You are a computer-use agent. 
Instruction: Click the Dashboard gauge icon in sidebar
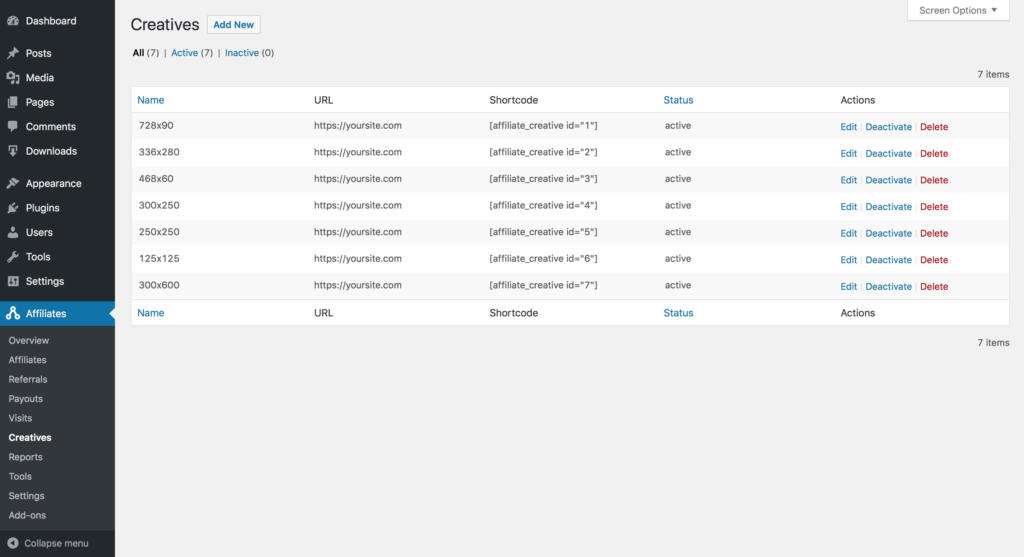(12, 21)
